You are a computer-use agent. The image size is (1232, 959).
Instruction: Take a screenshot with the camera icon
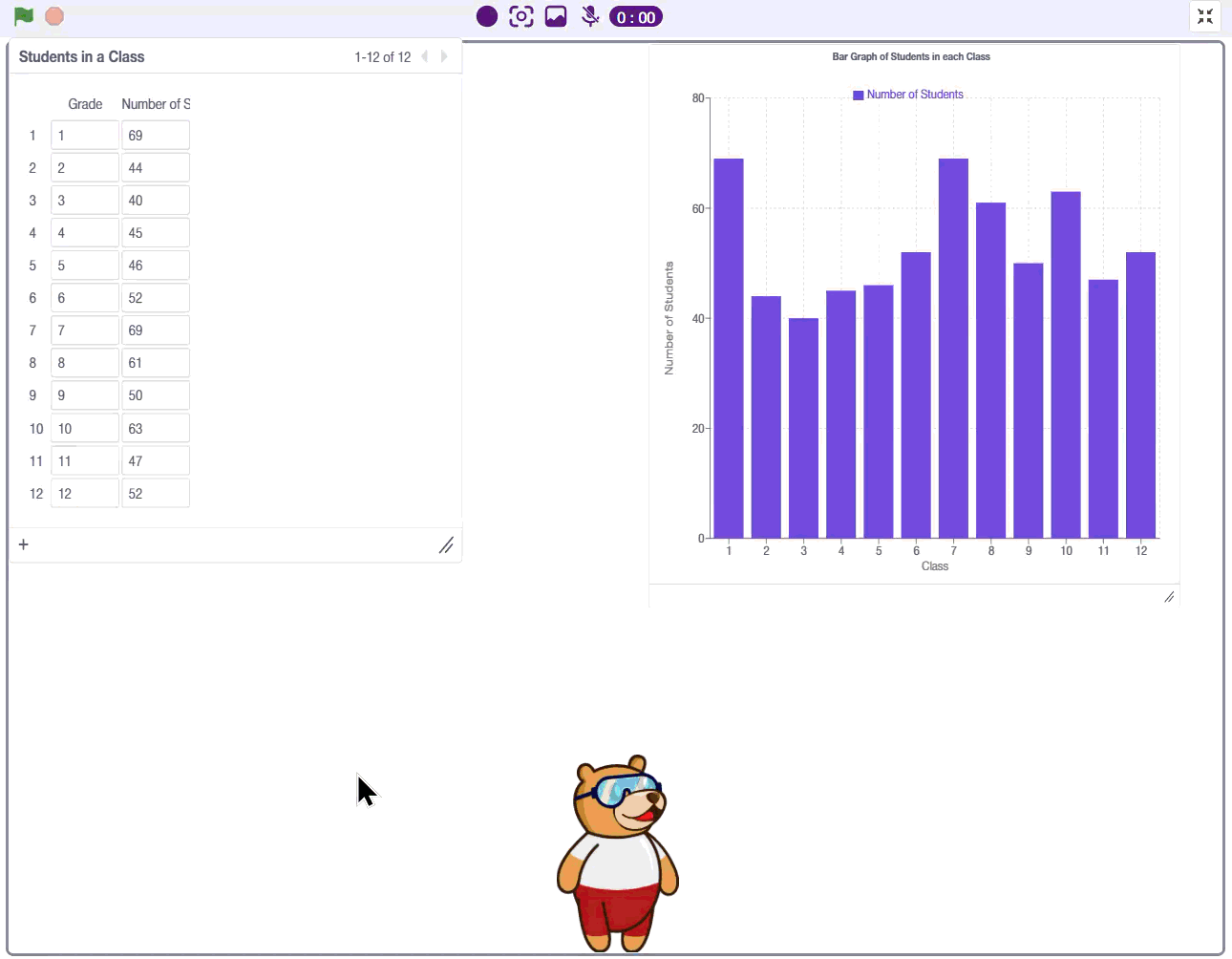521,16
